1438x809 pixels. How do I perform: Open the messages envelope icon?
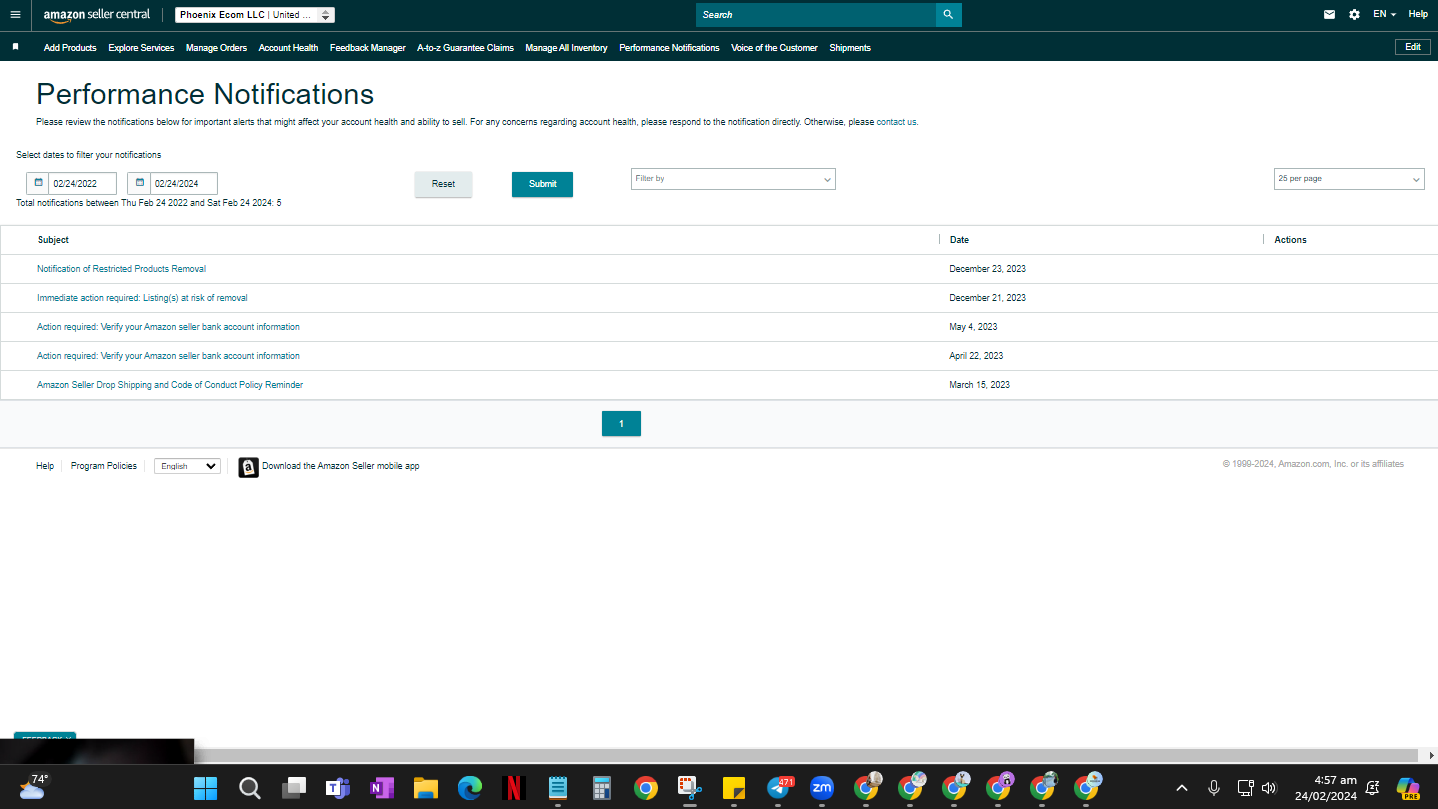click(x=1329, y=15)
